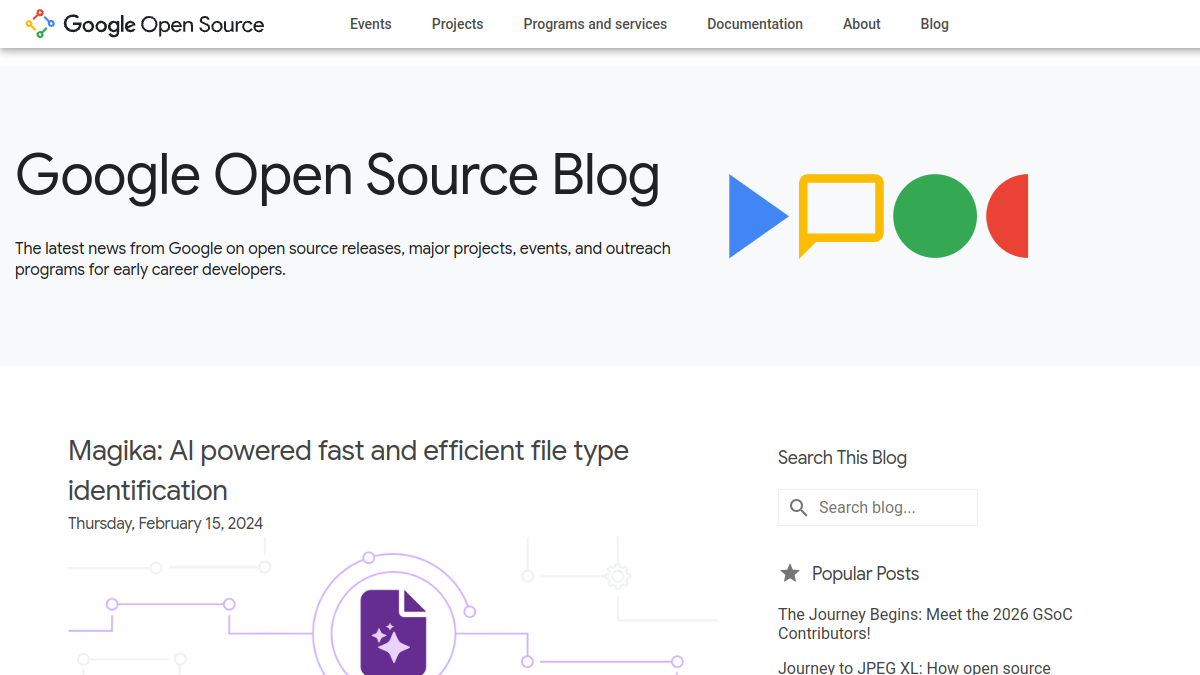
Task: Click the 'Thursday, February 15, 2024' date
Action: click(166, 523)
